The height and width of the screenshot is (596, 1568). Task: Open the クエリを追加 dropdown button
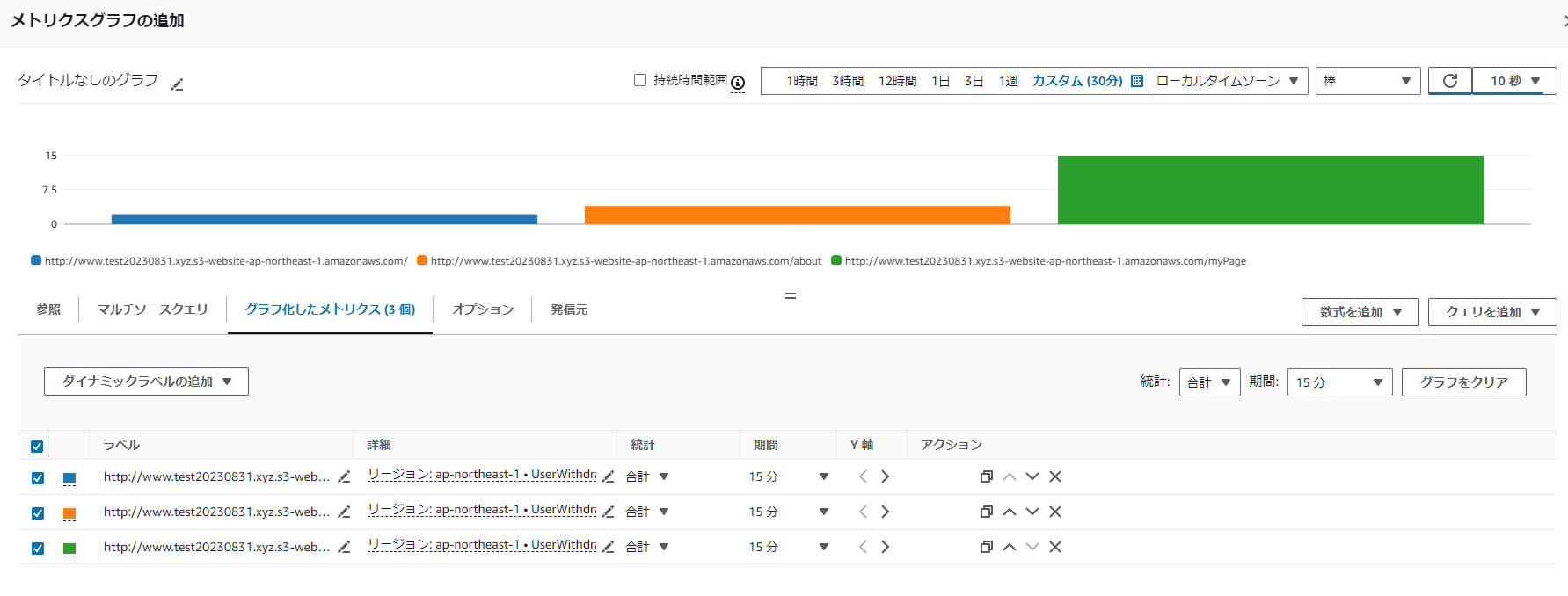click(1492, 312)
